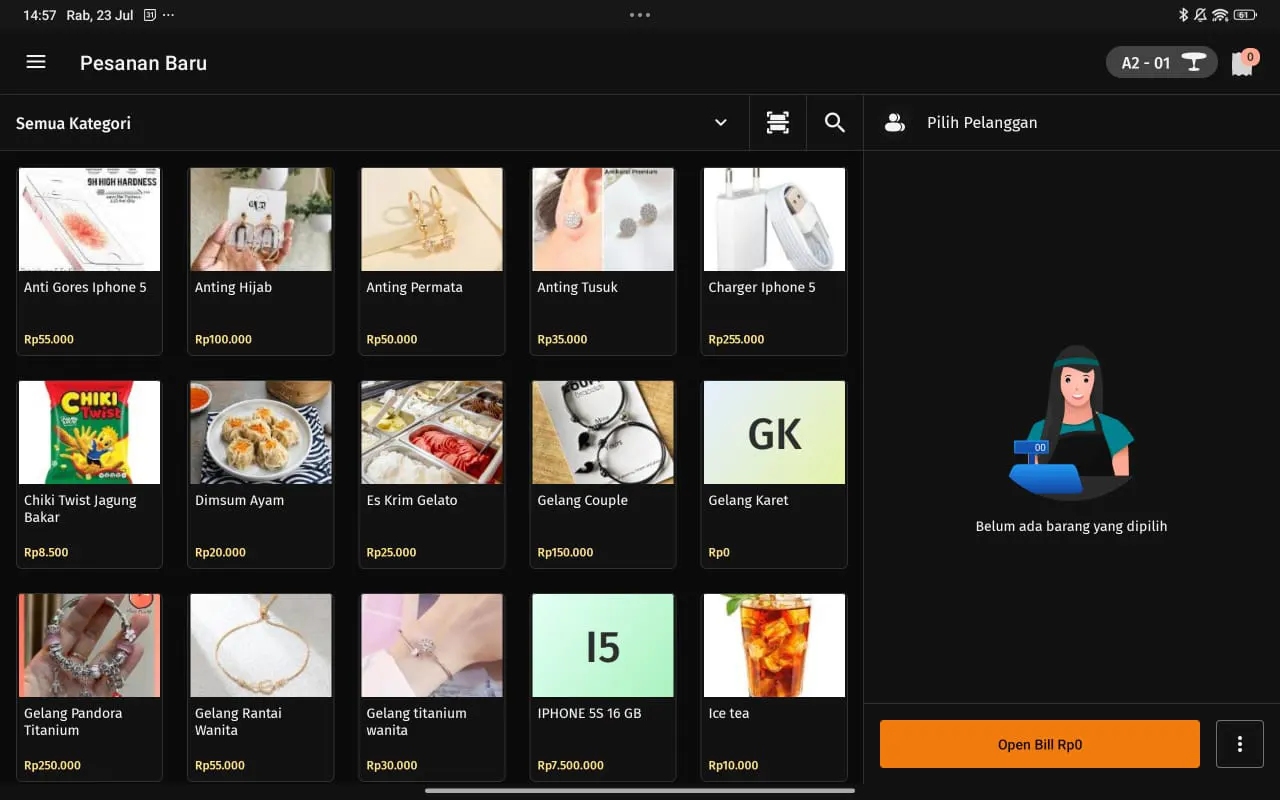1280x800 pixels.
Task: Pick the IPHONE 5S 16 GB tile
Action: point(603,686)
